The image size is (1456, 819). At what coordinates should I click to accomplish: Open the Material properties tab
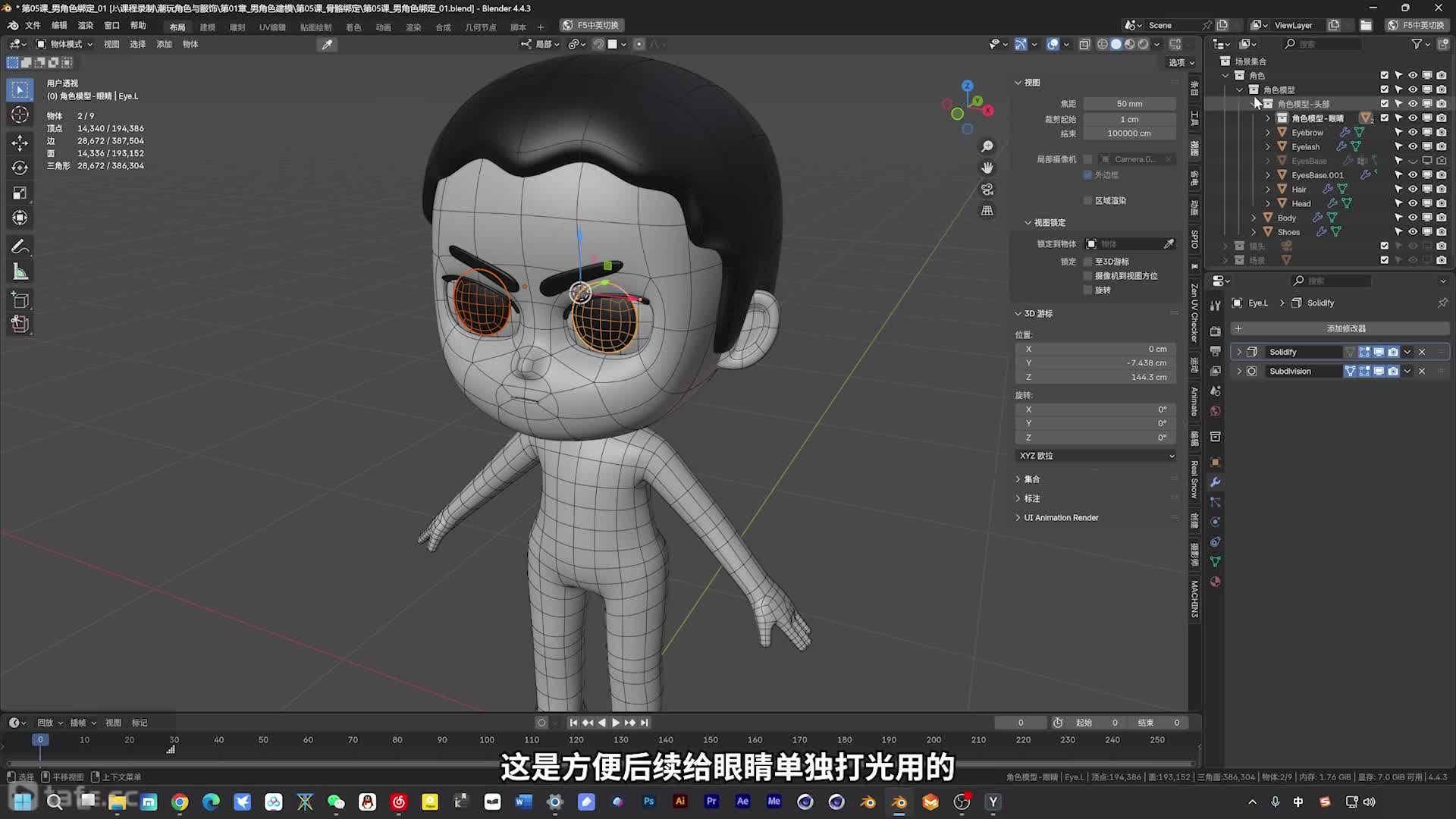pyautogui.click(x=1215, y=582)
